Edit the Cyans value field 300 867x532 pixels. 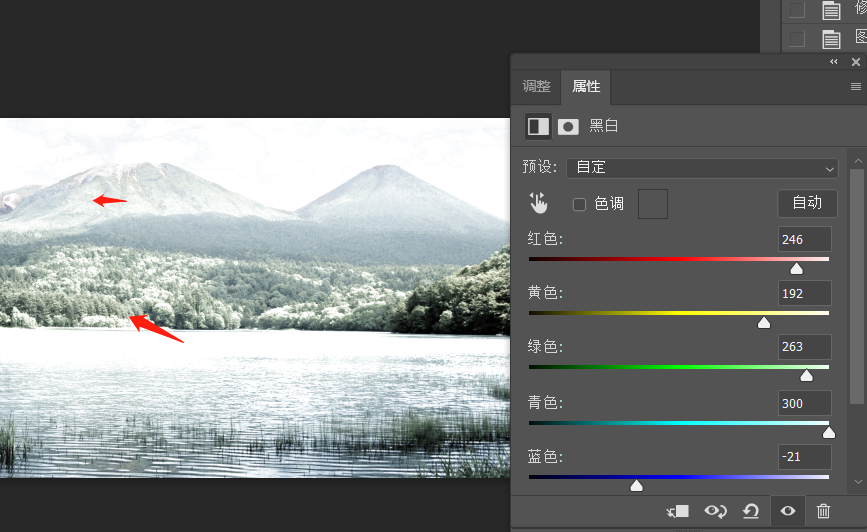click(x=805, y=403)
